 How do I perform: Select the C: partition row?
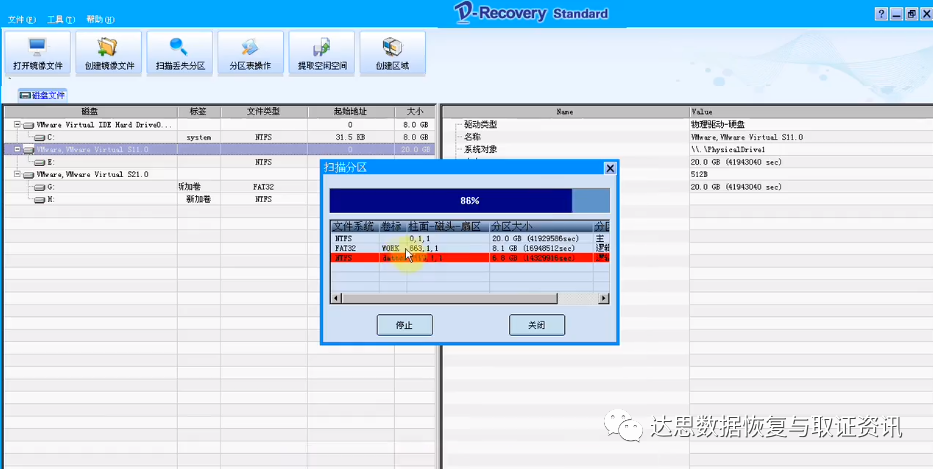click(219, 137)
